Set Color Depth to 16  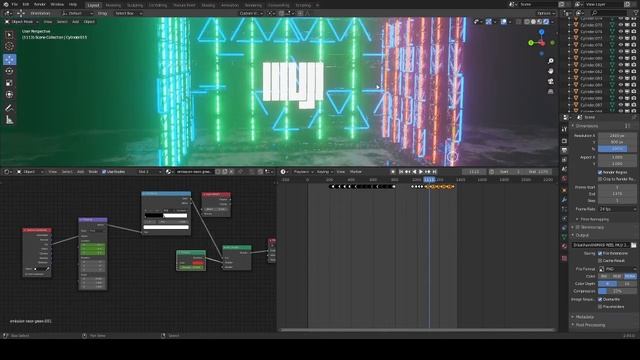627,284
